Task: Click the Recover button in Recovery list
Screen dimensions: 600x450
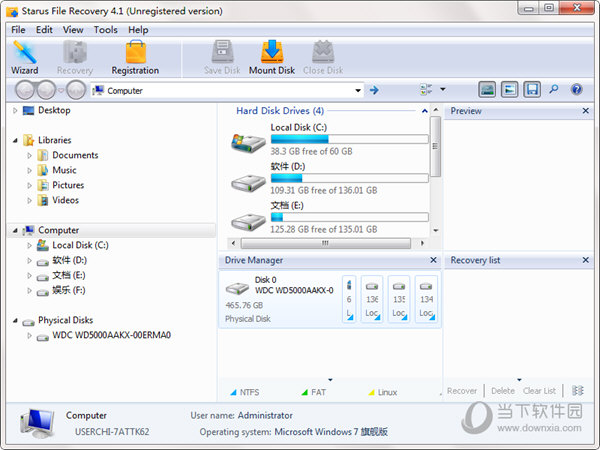Action: [462, 391]
